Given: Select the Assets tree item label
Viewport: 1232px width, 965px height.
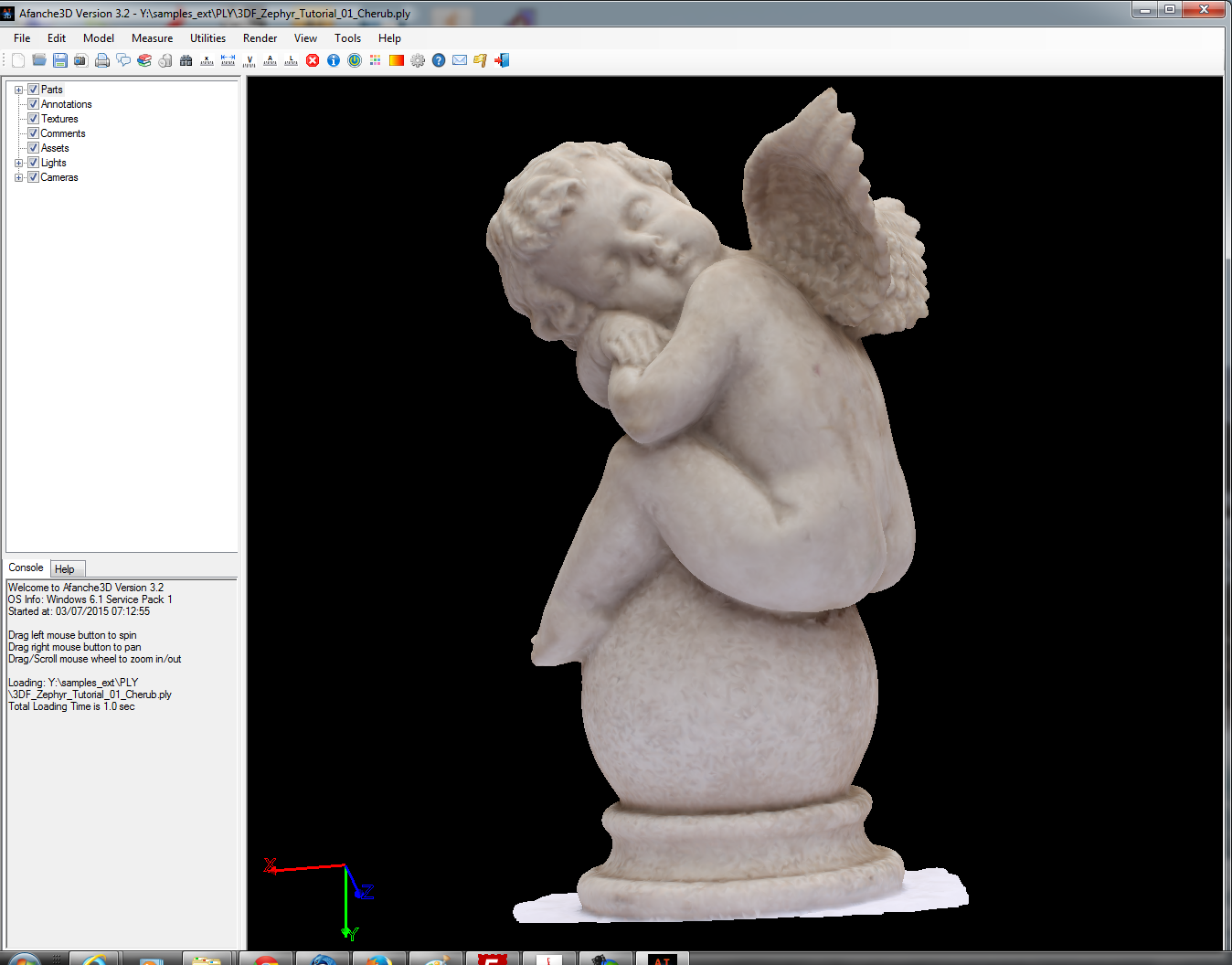Looking at the screenshot, I should (x=55, y=148).
